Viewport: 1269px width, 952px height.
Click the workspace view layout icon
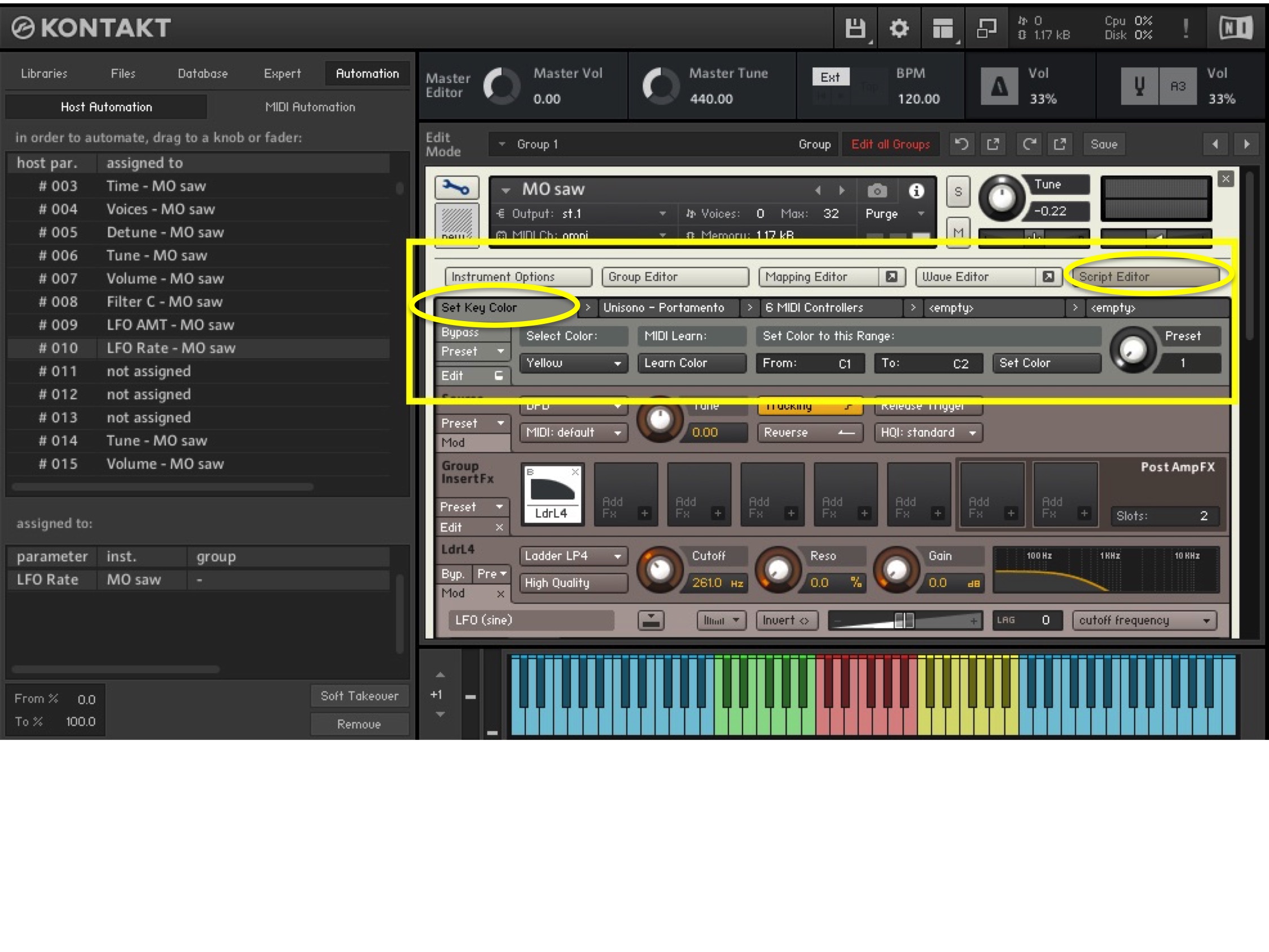[943, 28]
